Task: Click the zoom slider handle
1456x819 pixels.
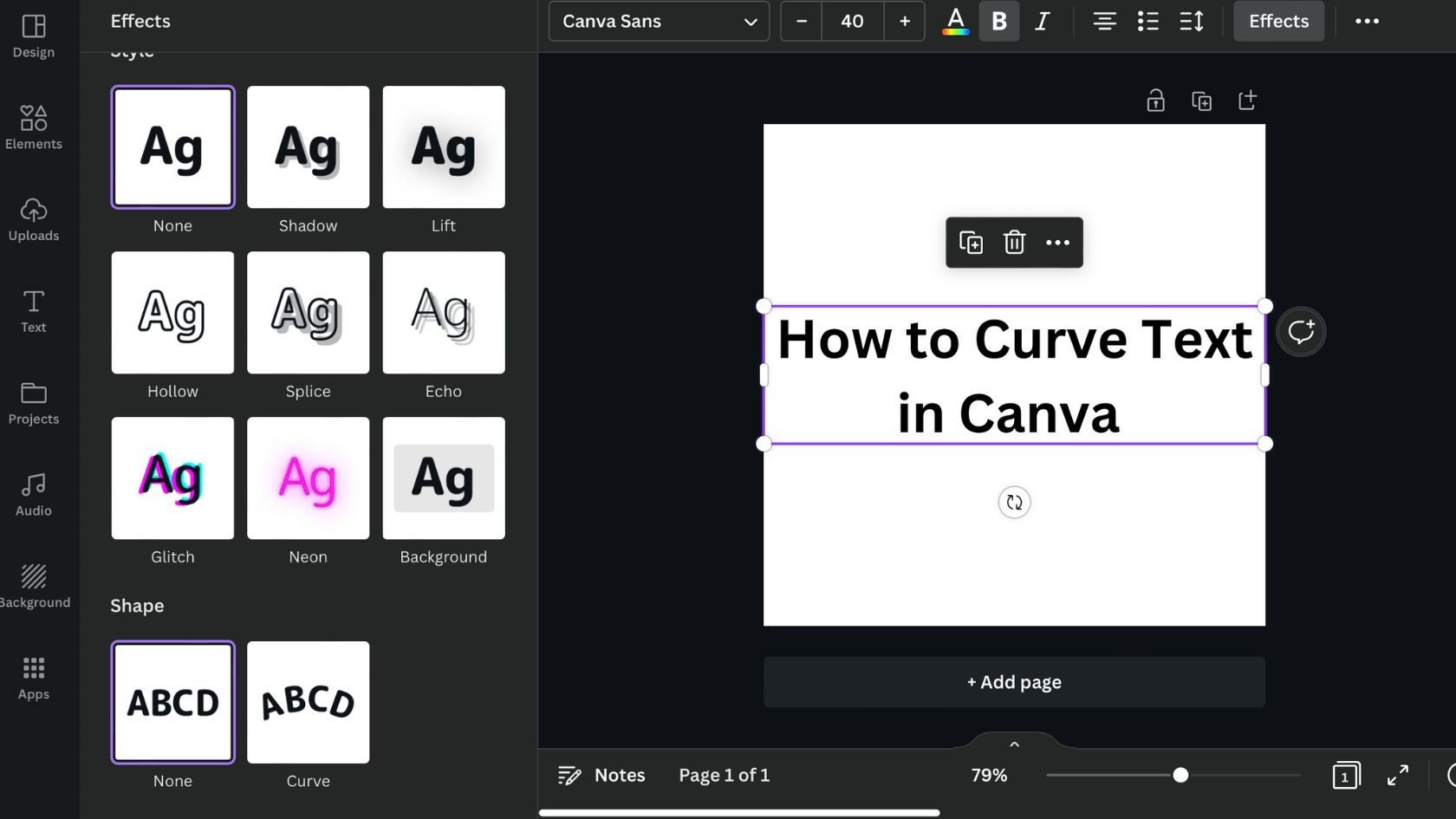Action: point(1180,775)
